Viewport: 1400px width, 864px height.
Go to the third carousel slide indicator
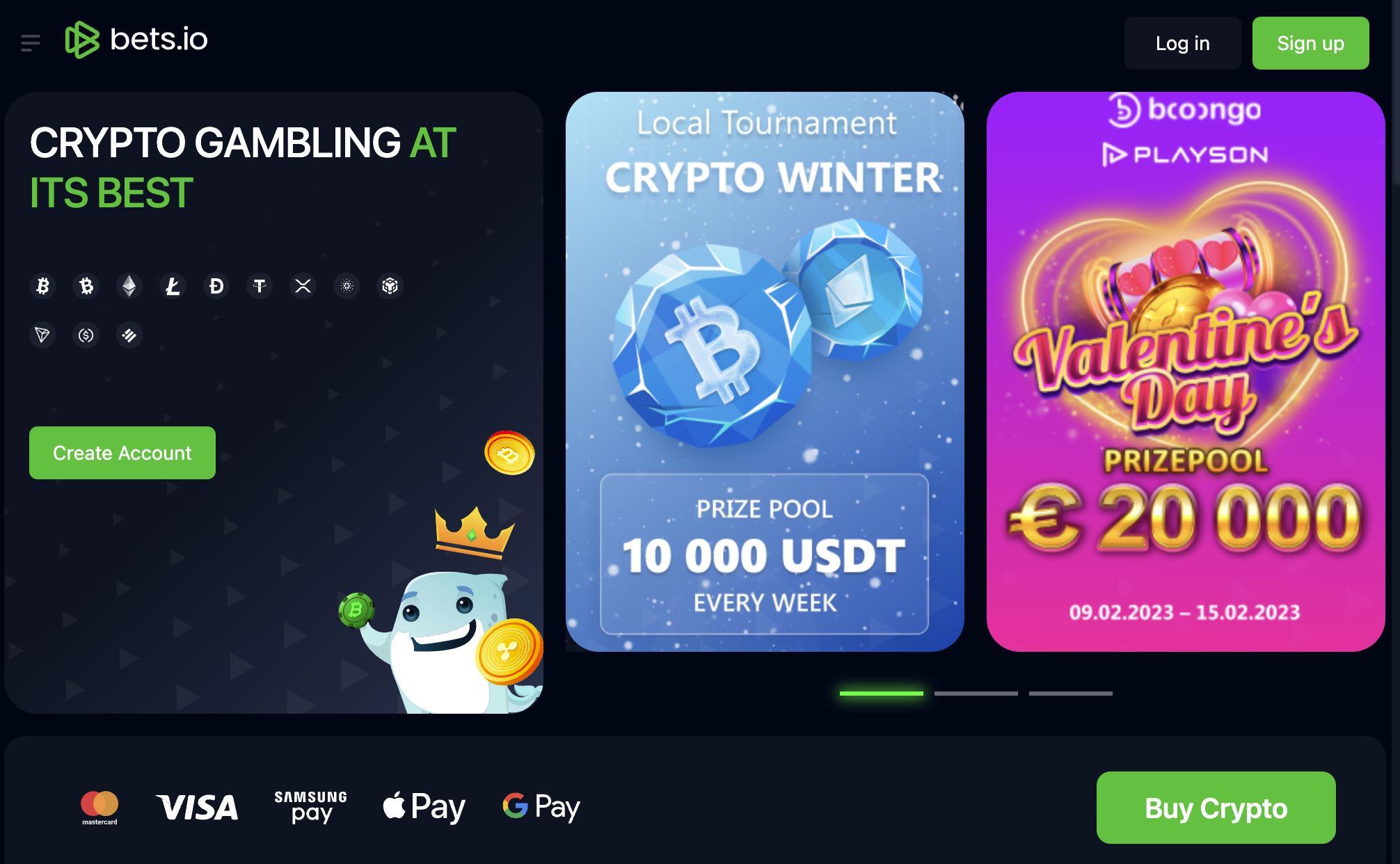click(1070, 694)
